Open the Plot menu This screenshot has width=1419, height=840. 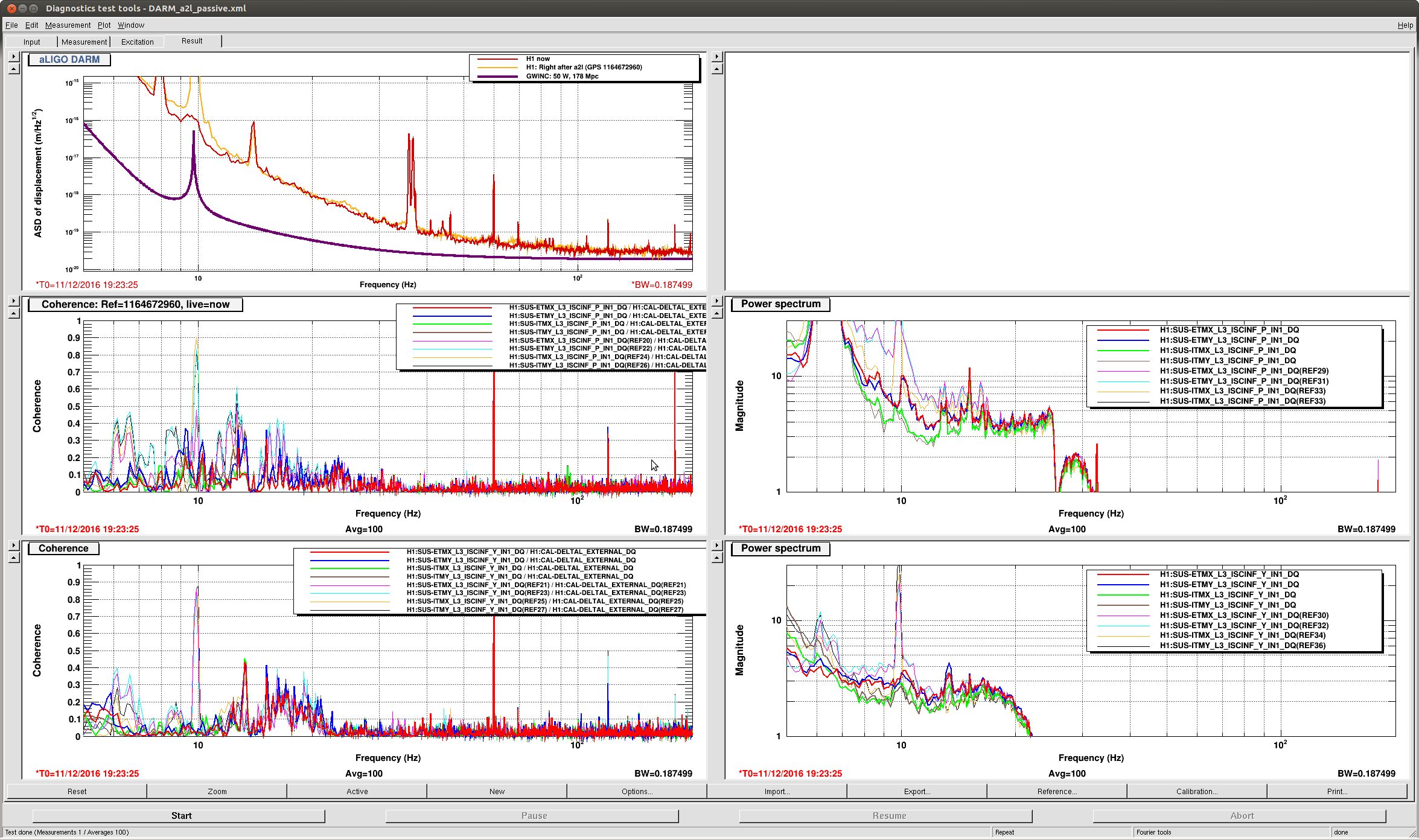tap(104, 25)
